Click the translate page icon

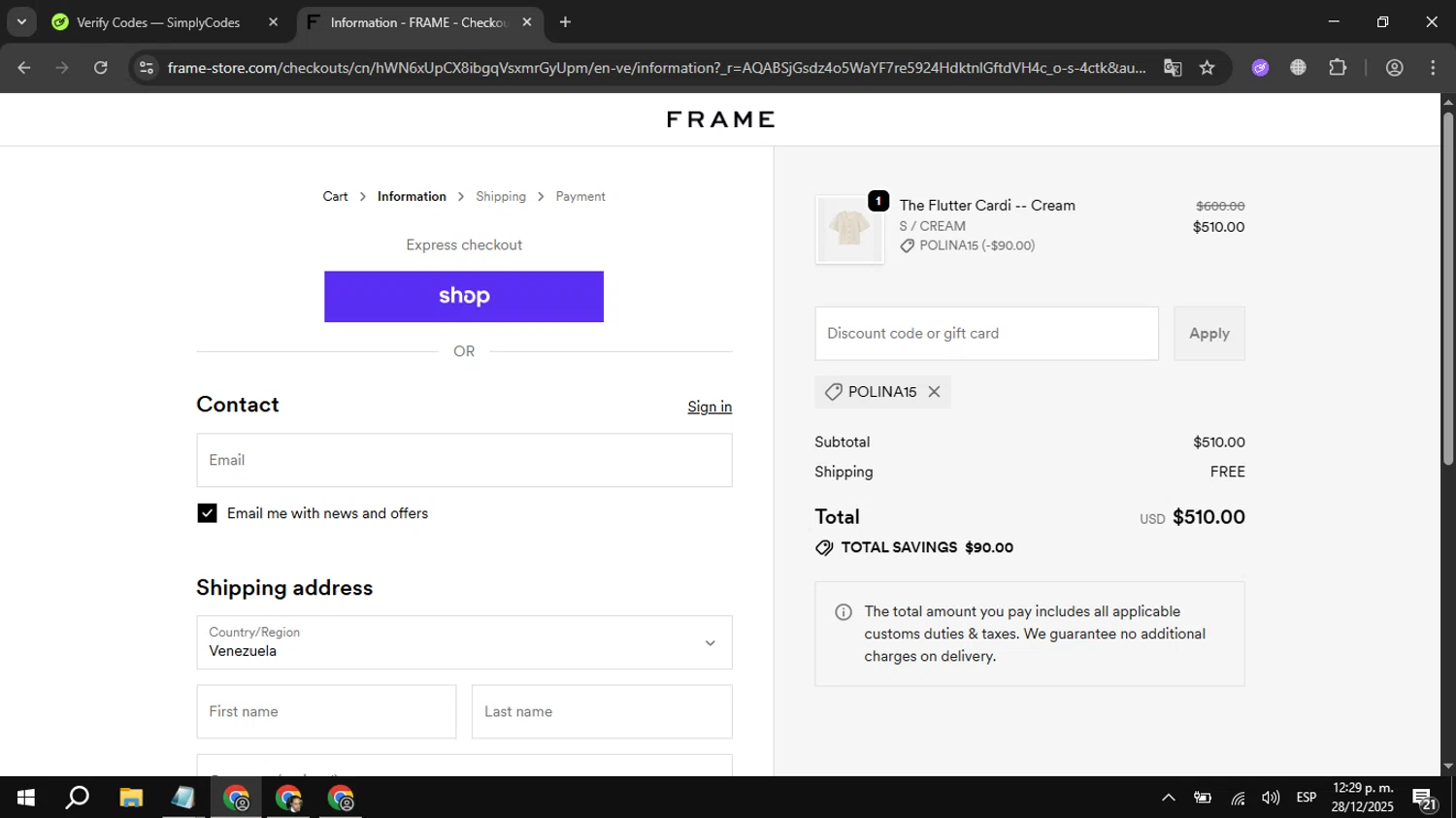1173,68
